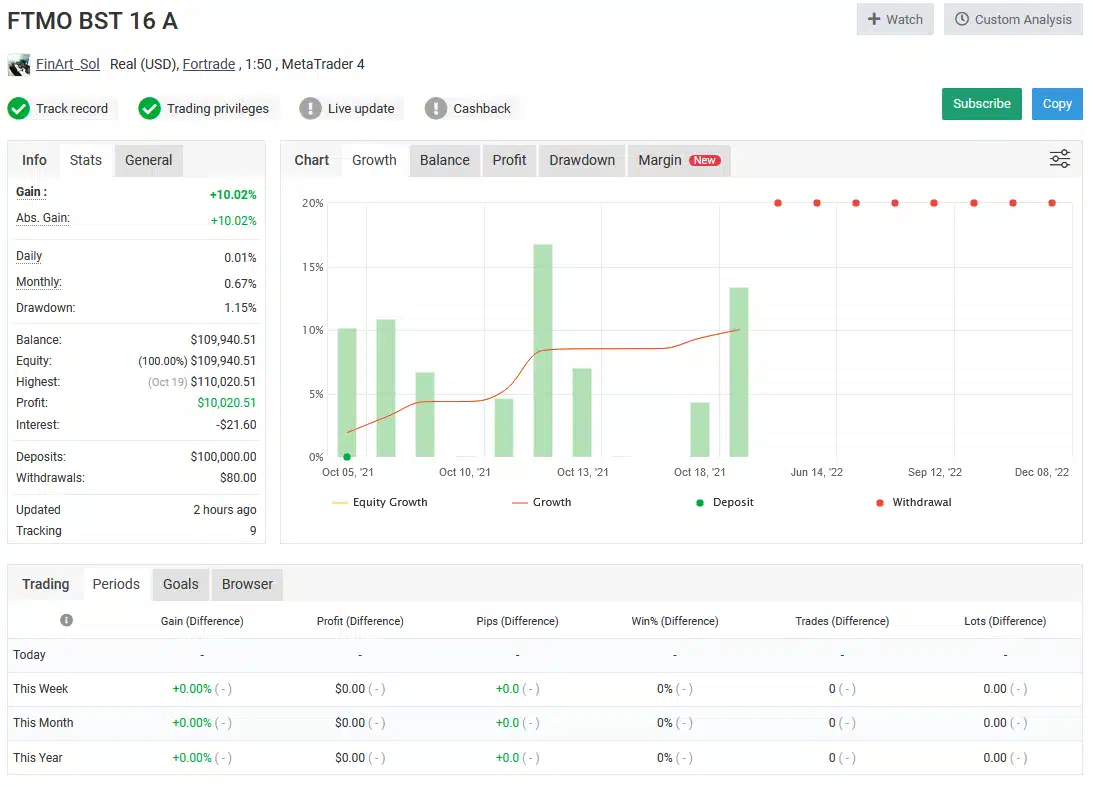Image resolution: width=1093 pixels, height=787 pixels.
Task: Select the Chart tab
Action: coord(311,160)
